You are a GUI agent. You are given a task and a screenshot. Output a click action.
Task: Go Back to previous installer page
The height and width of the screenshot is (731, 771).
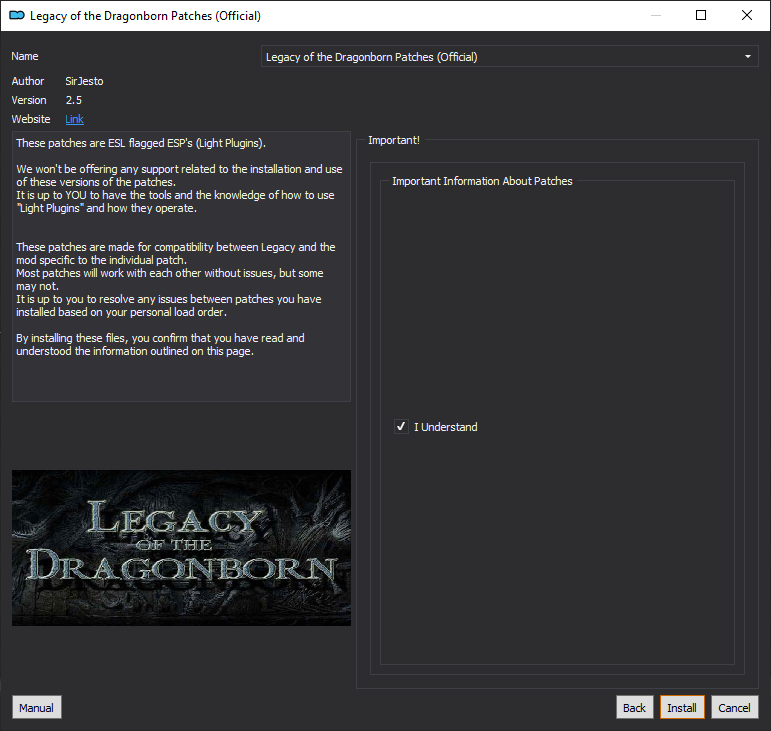634,707
